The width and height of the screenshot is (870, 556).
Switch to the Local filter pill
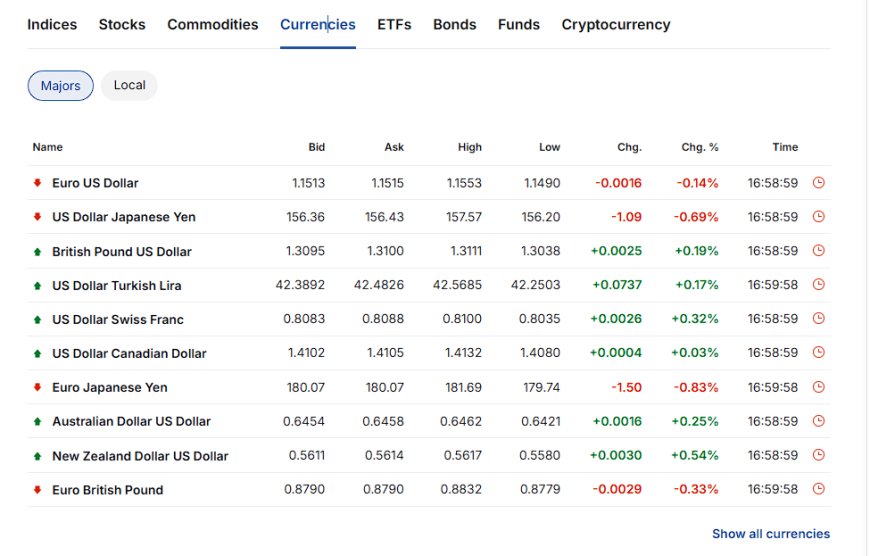[x=129, y=85]
